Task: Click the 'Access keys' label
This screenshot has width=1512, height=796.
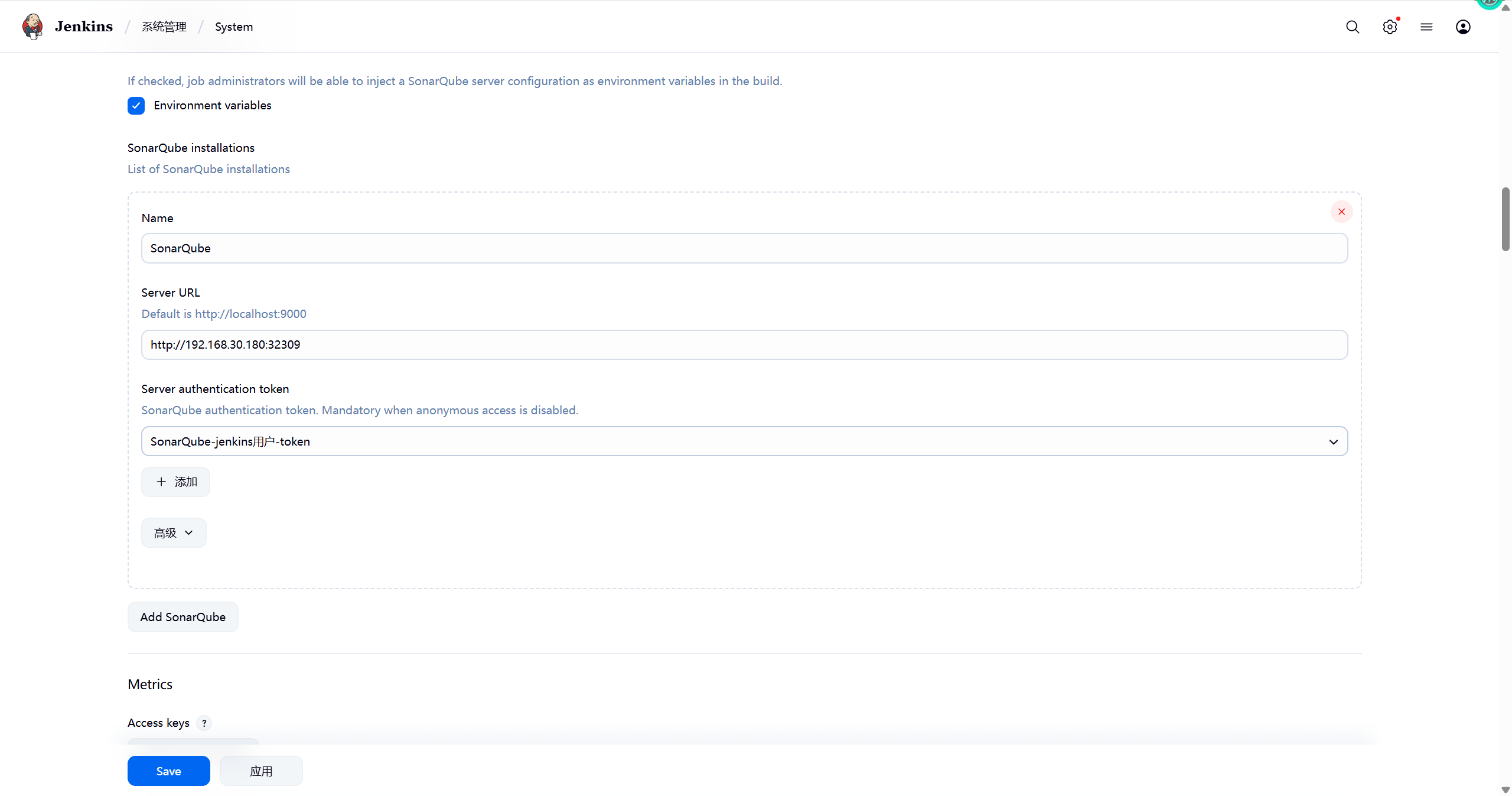Action: (x=158, y=723)
